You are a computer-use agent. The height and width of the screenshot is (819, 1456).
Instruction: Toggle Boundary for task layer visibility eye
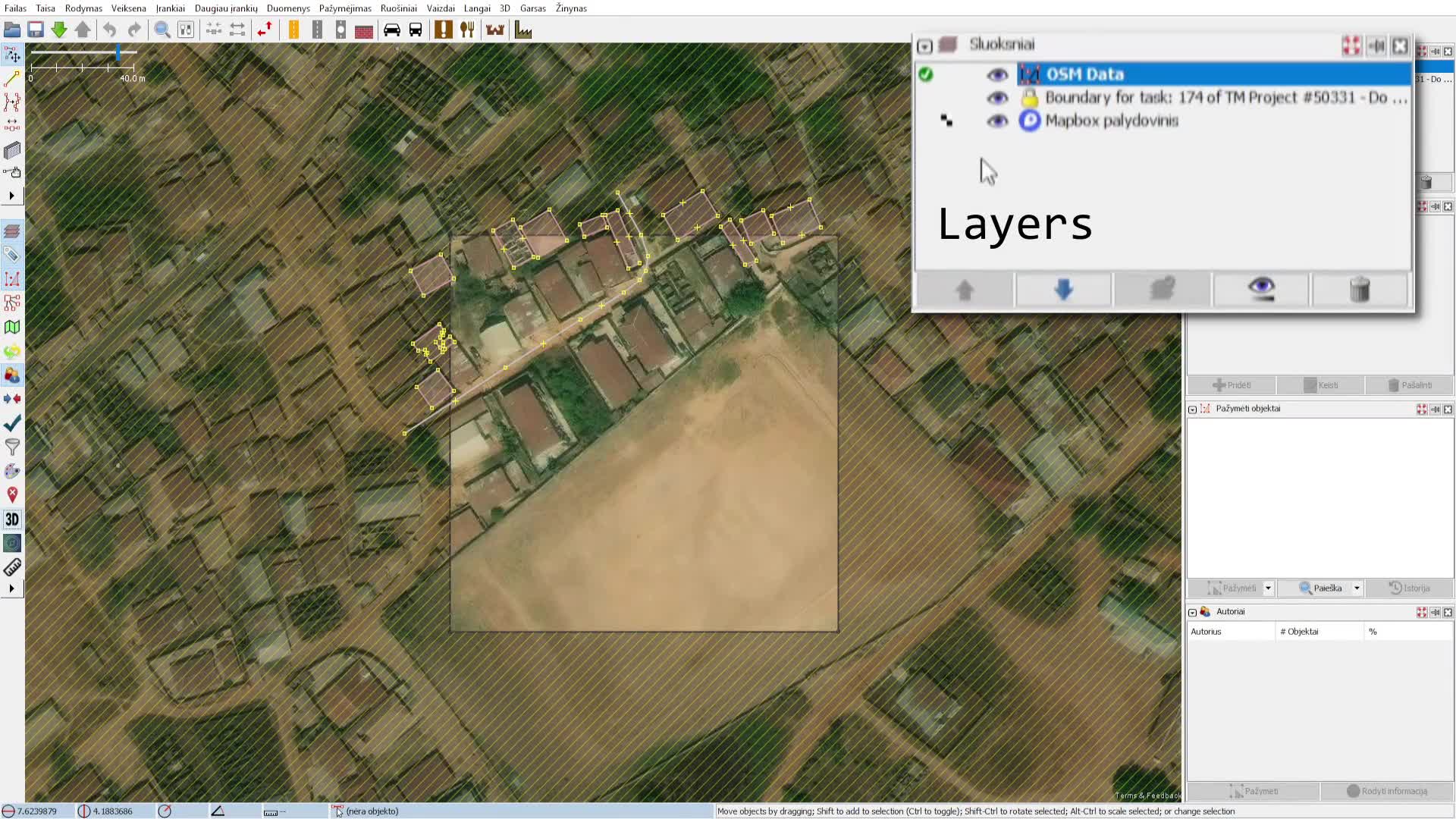[997, 98]
